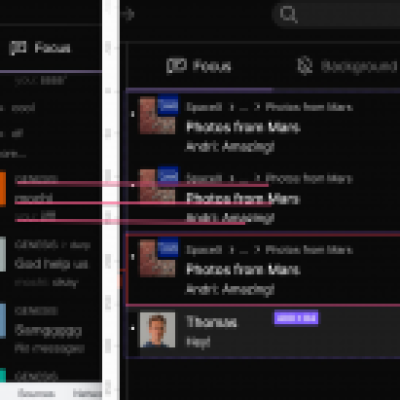Select the blue avatar in the left list
Image resolution: width=400 pixels, height=400 pixels.
click(x=3, y=320)
